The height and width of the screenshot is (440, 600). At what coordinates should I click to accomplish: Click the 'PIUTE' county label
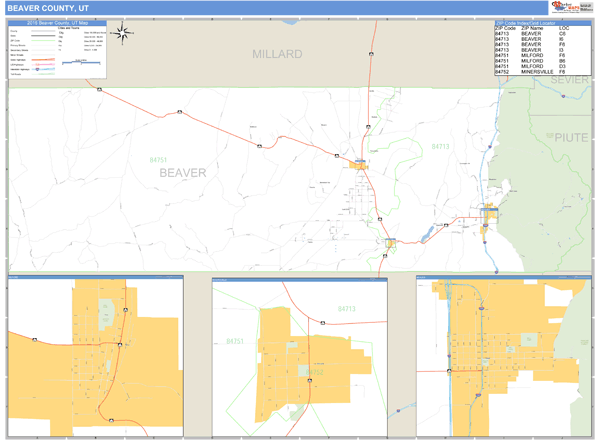(571, 137)
